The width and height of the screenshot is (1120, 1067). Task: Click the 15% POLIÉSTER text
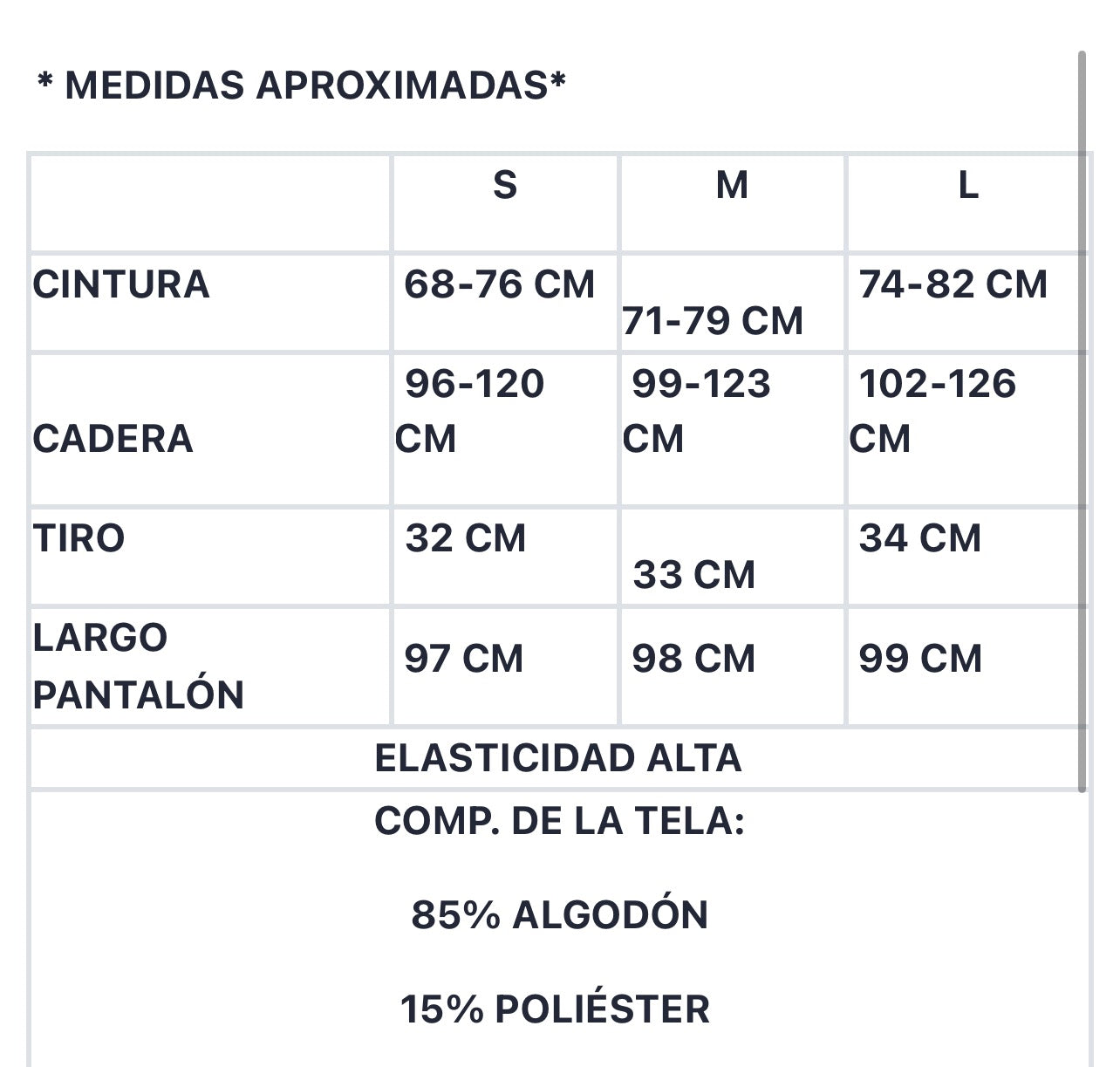click(555, 1009)
